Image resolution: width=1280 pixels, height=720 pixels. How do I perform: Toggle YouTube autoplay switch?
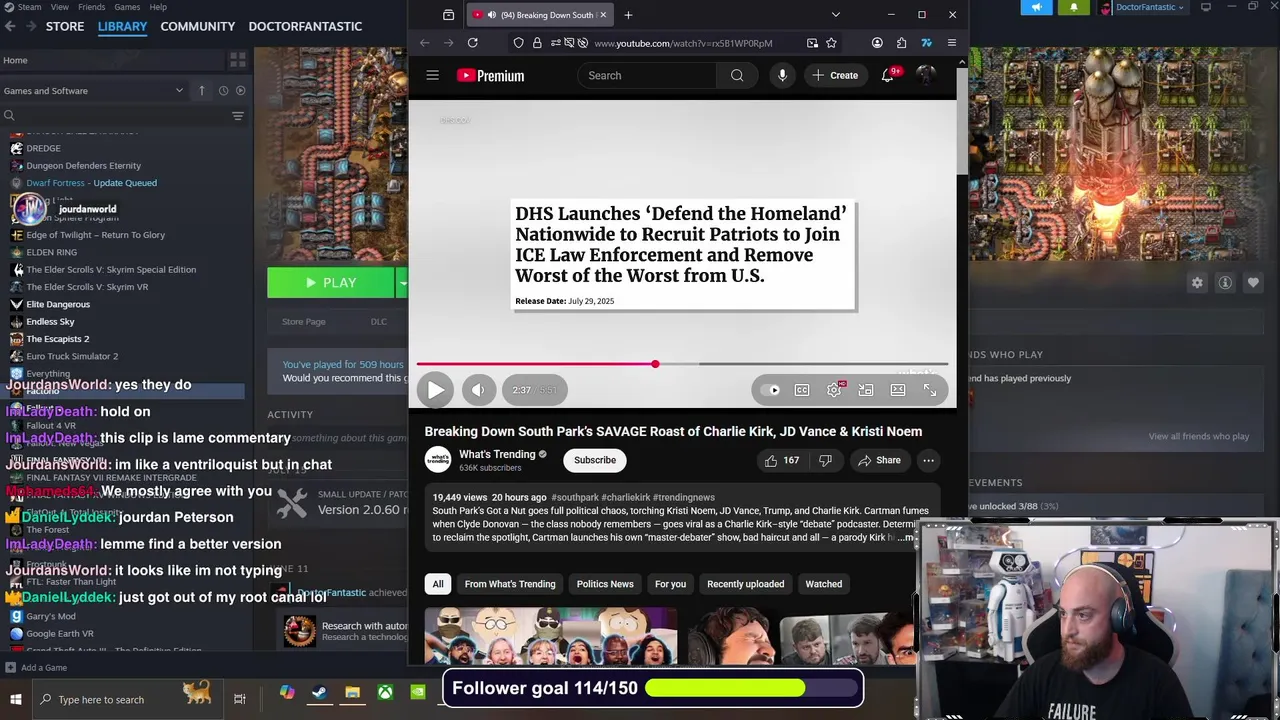(x=772, y=390)
